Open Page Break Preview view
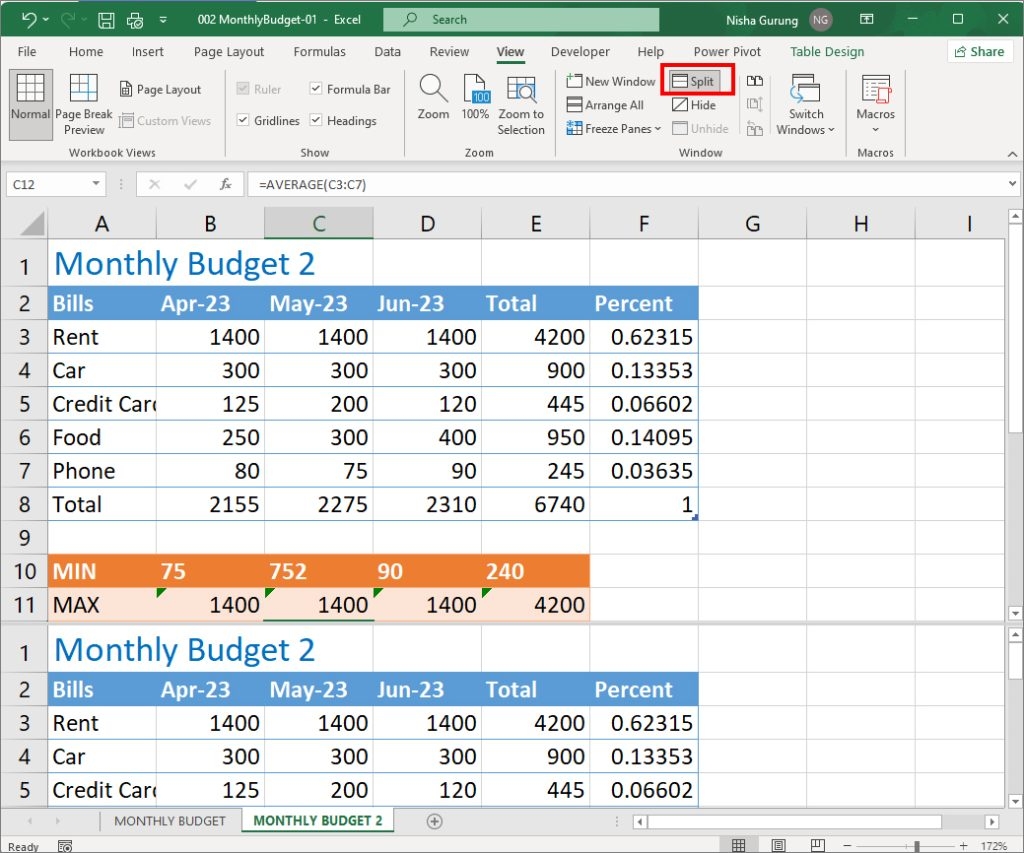 [84, 103]
